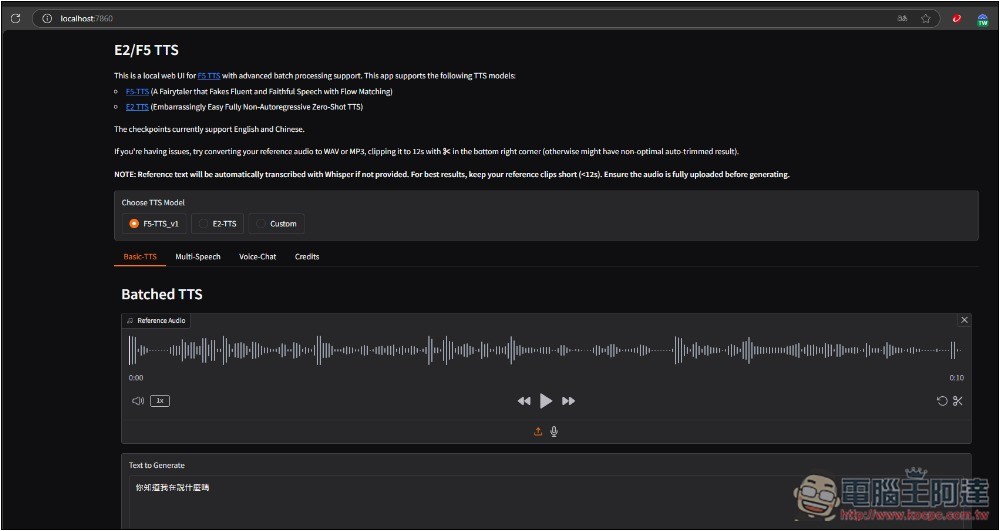Select the microphone record icon
This screenshot has height=531, width=1000.
[x=554, y=432]
